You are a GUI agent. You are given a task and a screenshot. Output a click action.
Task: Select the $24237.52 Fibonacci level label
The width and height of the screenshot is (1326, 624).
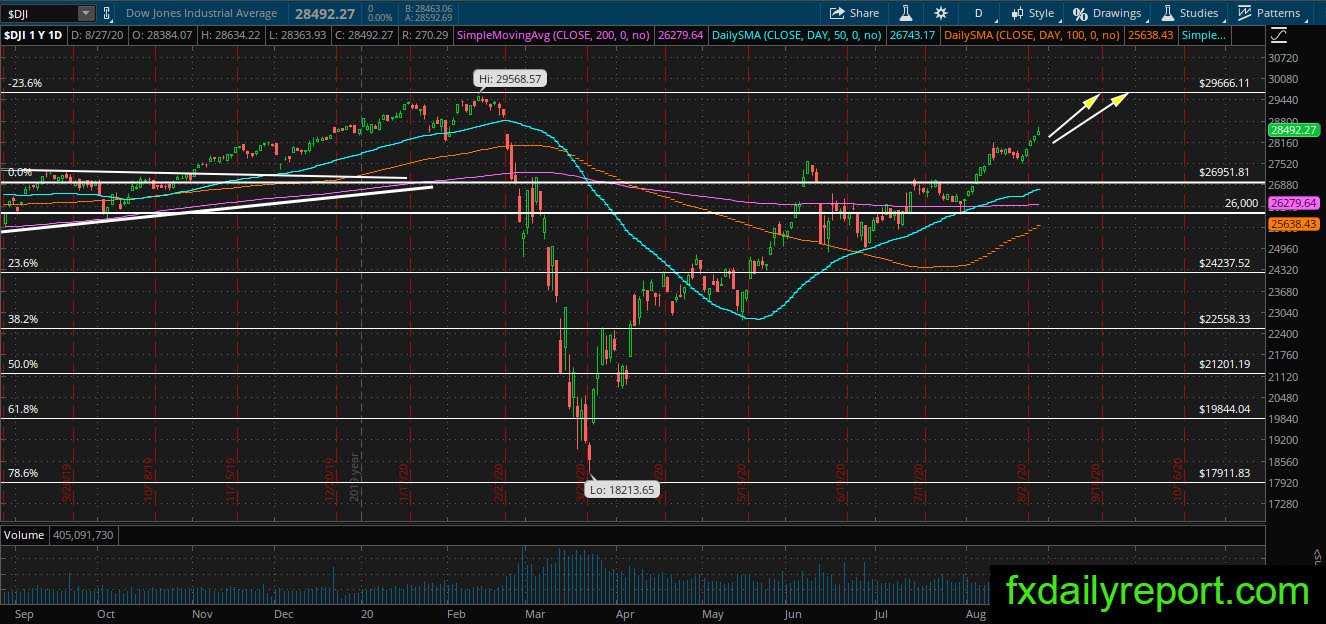[1224, 263]
